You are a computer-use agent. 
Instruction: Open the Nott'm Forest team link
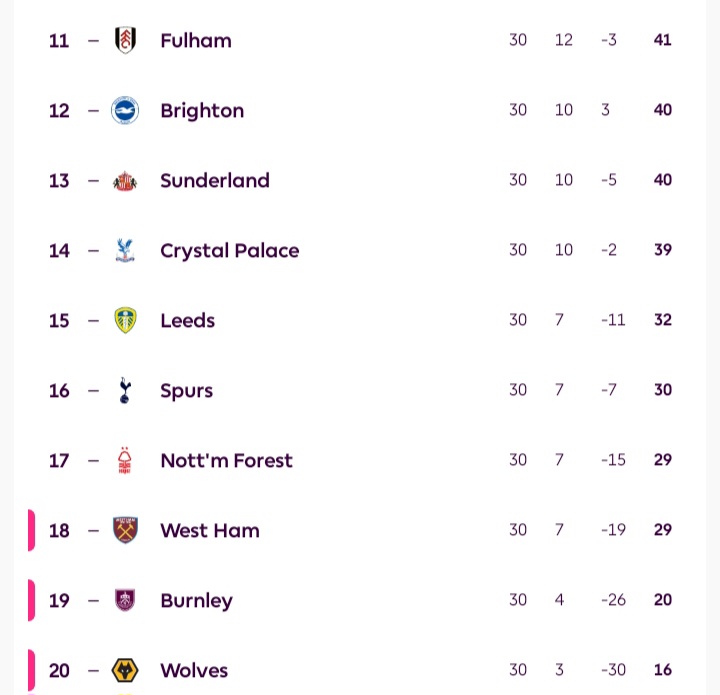(x=226, y=460)
